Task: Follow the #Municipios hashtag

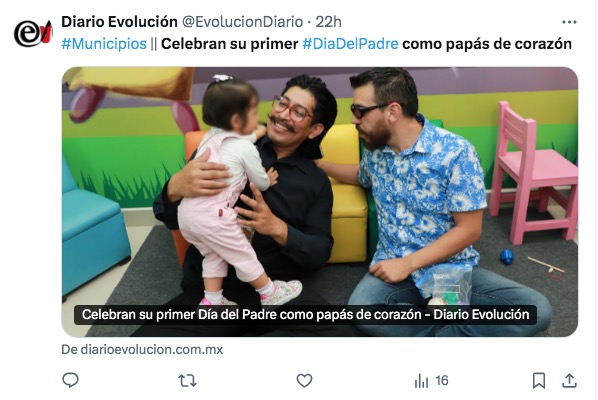Action: coord(104,44)
